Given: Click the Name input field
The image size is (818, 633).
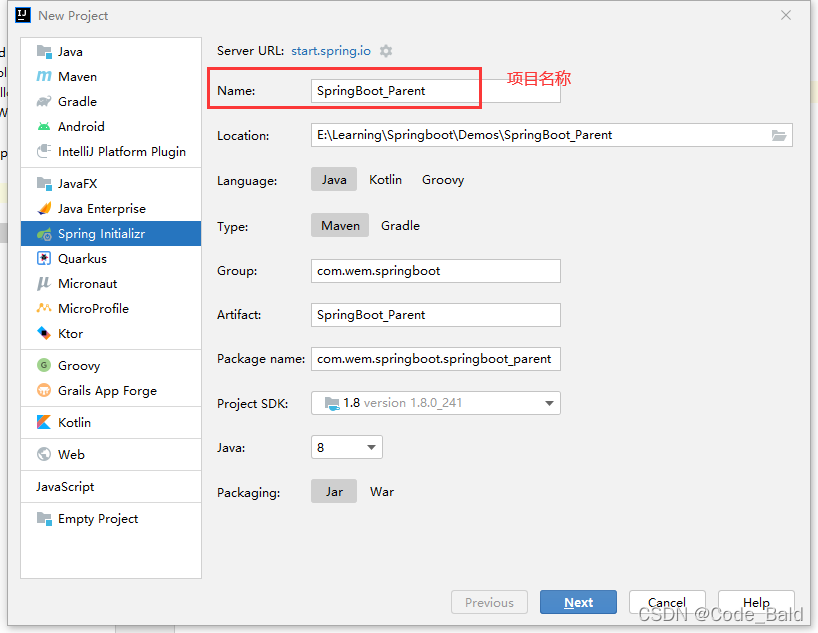Looking at the screenshot, I should 436,91.
